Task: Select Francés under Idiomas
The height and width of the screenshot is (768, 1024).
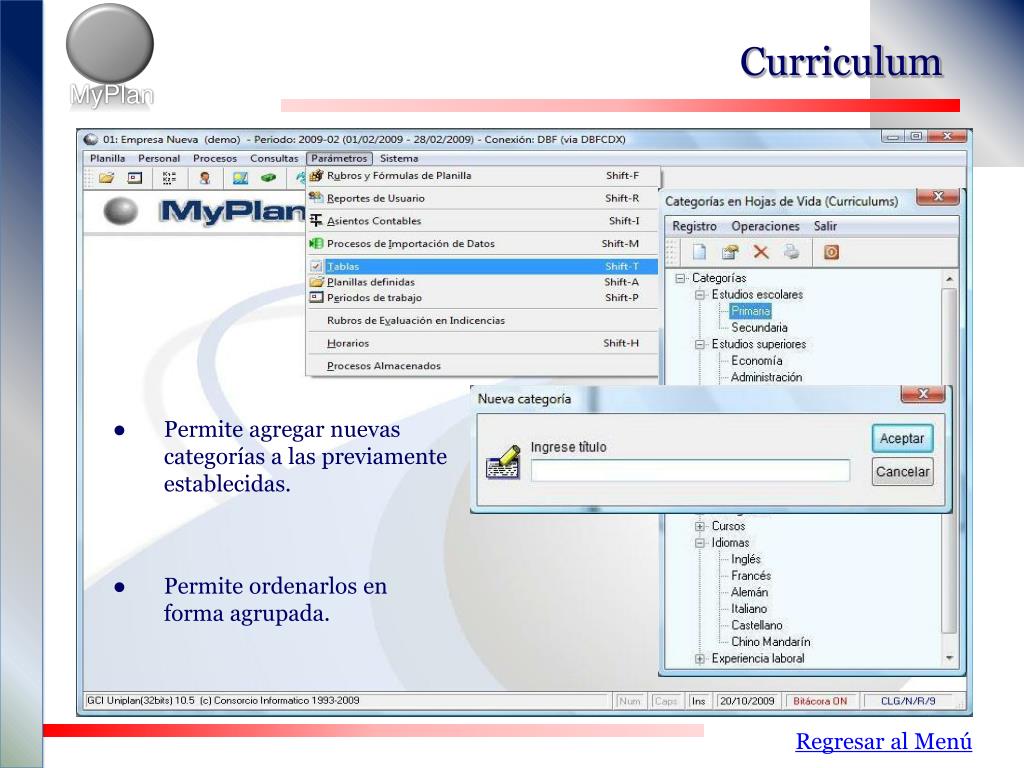Action: click(x=750, y=576)
